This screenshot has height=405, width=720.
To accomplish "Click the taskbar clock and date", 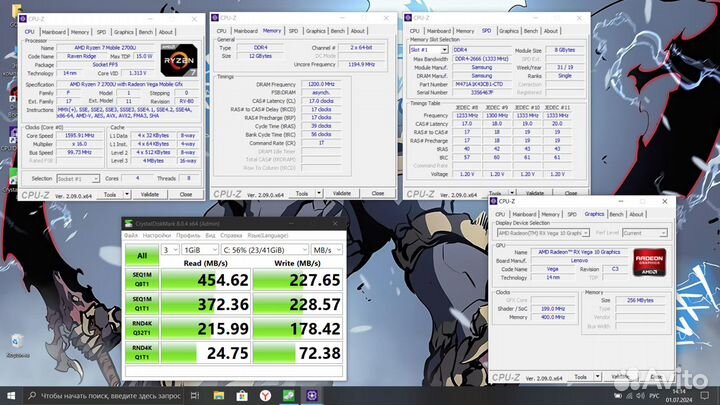I will tap(678, 395).
